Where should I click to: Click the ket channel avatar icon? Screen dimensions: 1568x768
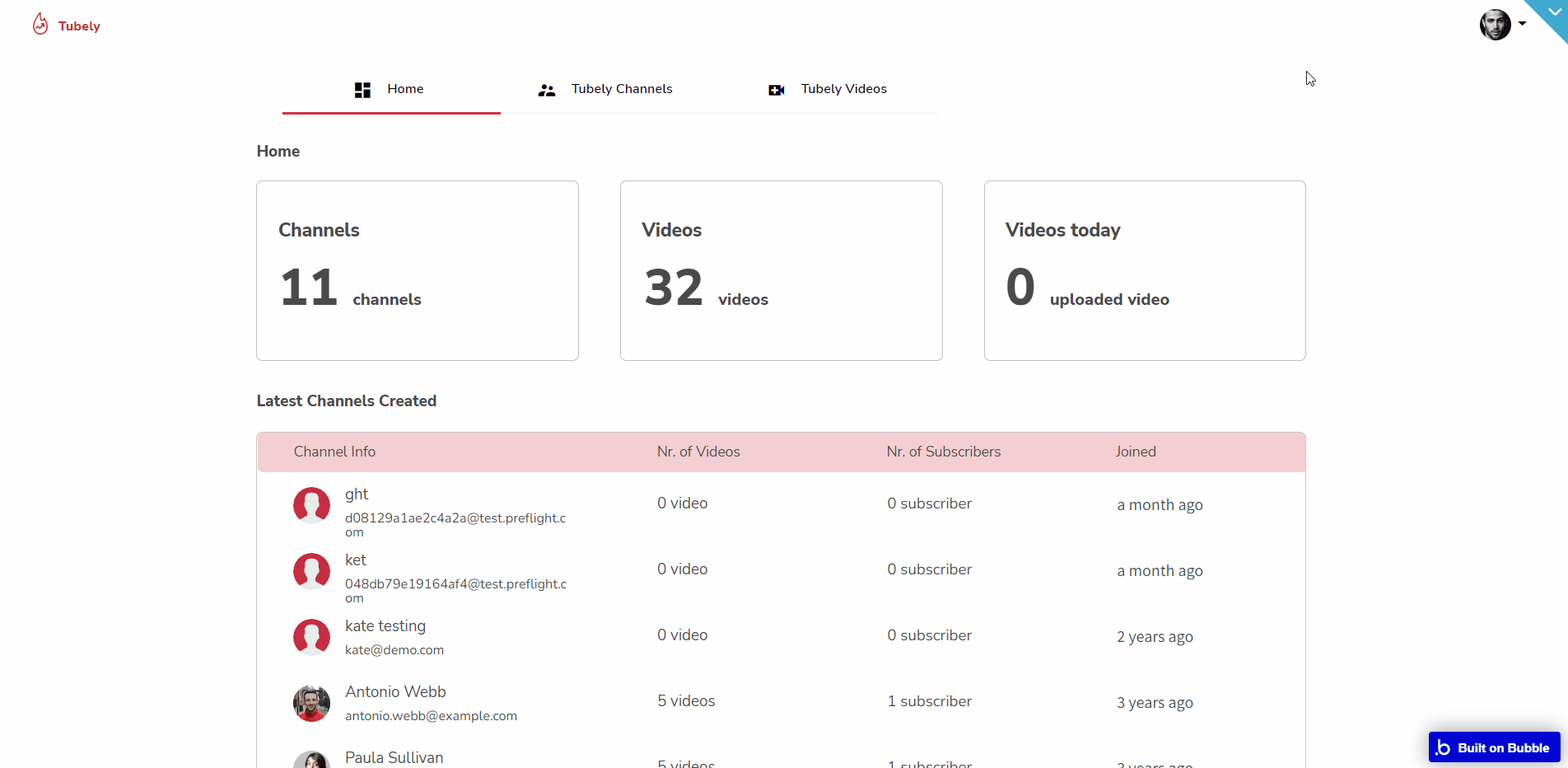click(311, 571)
